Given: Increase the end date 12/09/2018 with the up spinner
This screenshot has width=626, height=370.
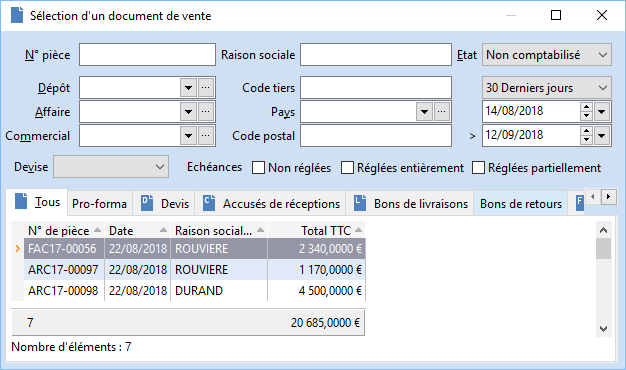Looking at the screenshot, I should pyautogui.click(x=586, y=131).
